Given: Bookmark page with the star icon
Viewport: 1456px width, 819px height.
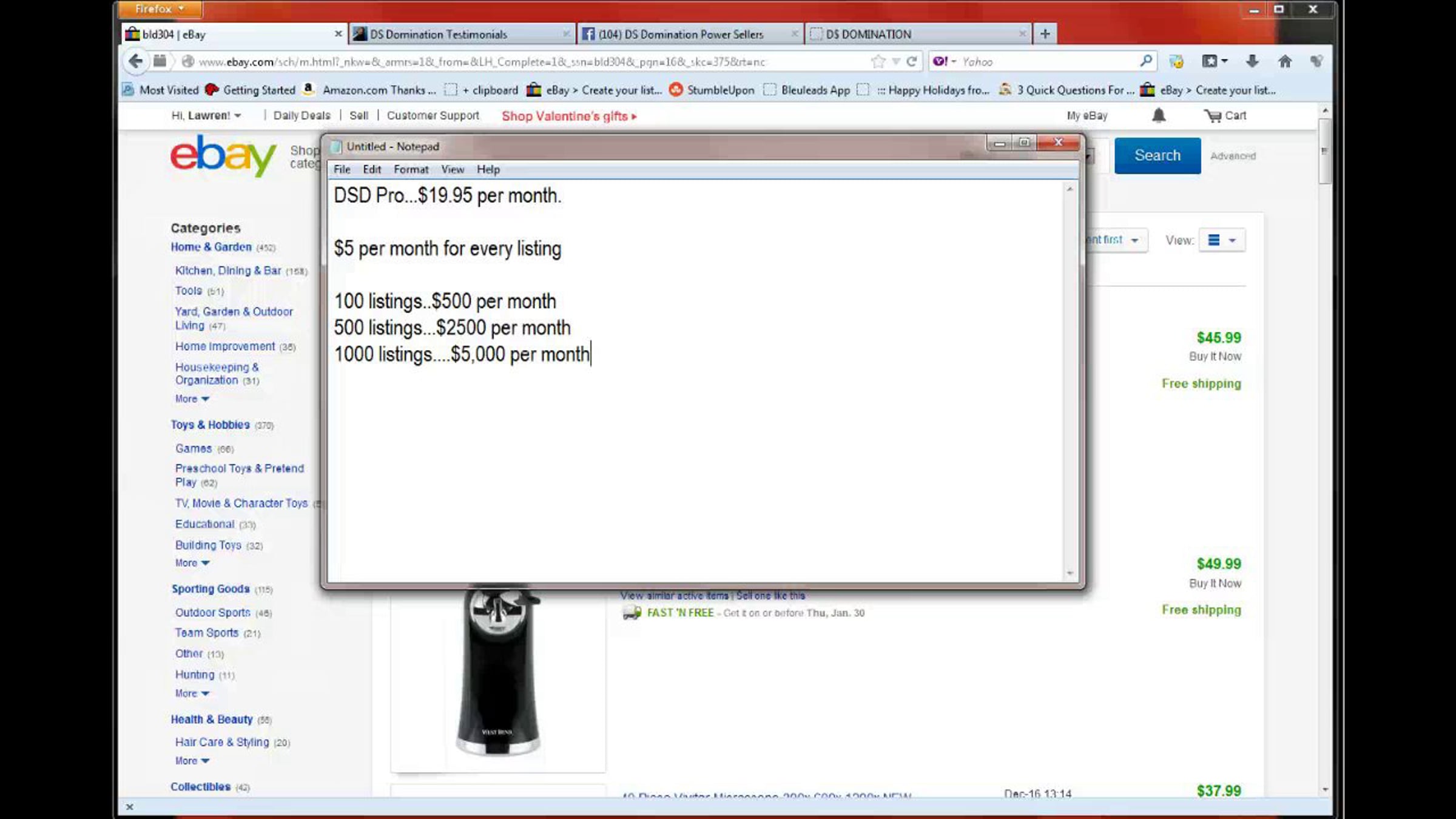Looking at the screenshot, I should pos(877,61).
